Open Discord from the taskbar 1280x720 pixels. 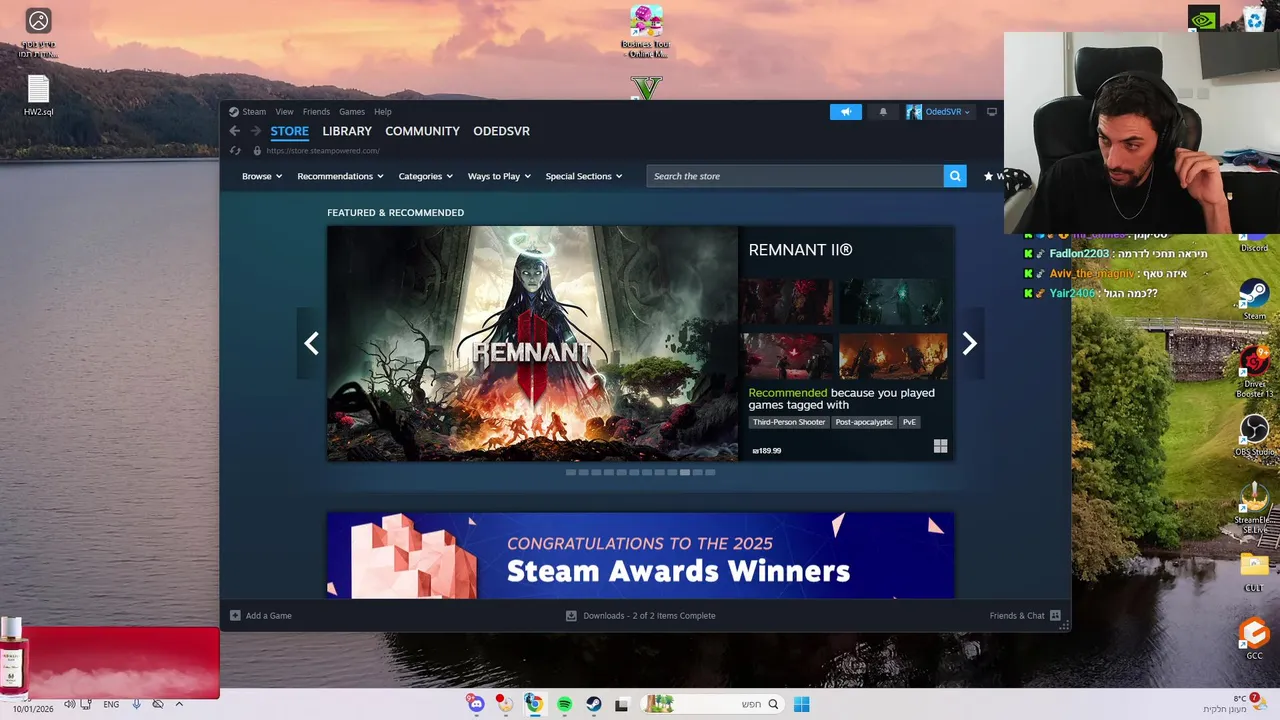tap(476, 704)
